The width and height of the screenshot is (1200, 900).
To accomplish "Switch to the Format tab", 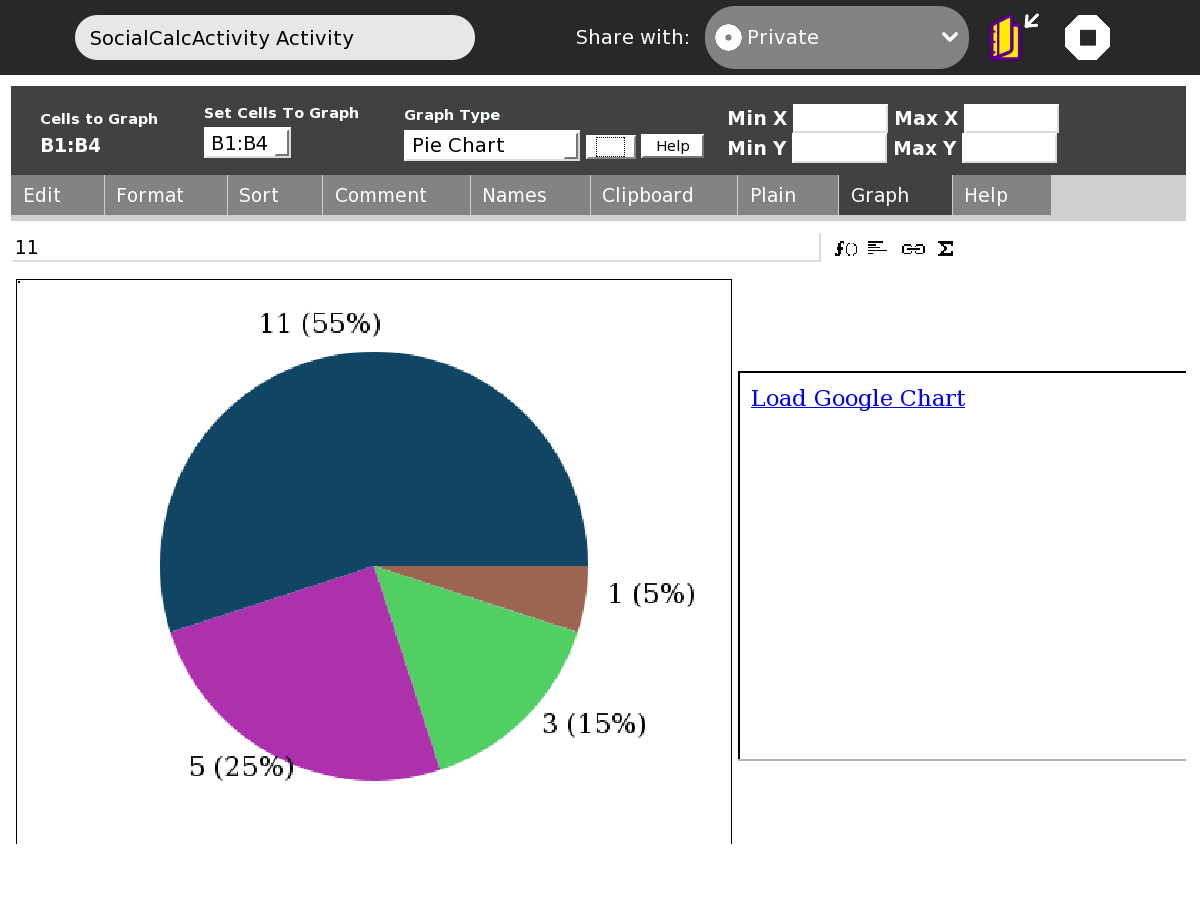I will [166, 195].
